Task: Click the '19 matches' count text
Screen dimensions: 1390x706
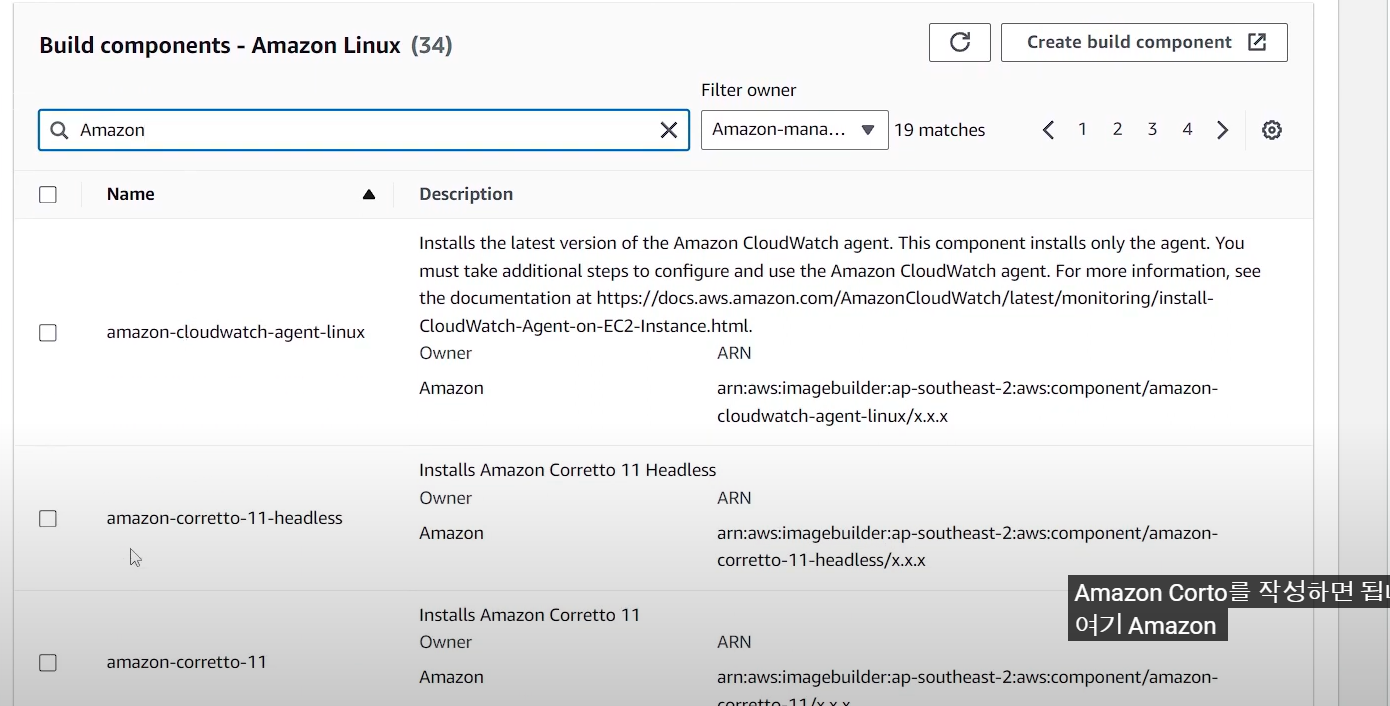Action: [x=940, y=130]
